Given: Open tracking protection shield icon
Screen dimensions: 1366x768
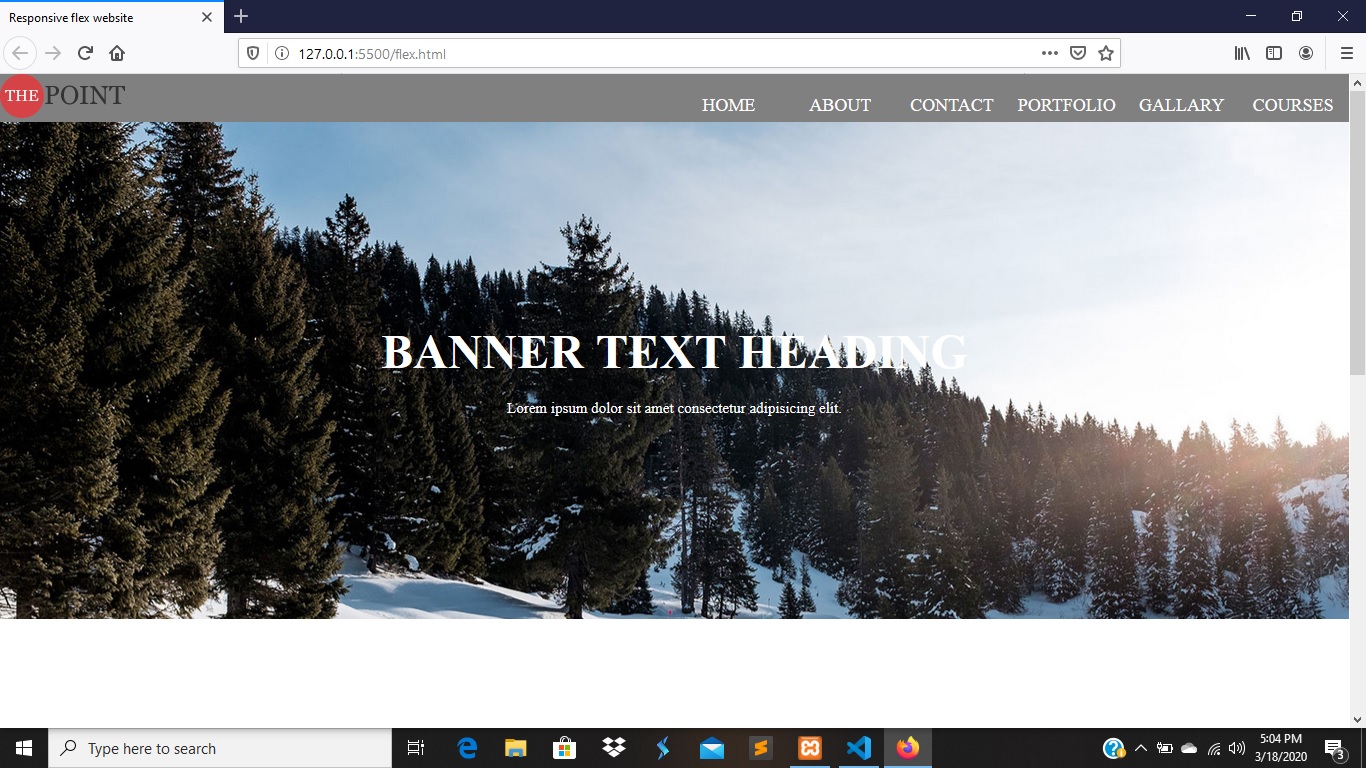Looking at the screenshot, I should 254,53.
